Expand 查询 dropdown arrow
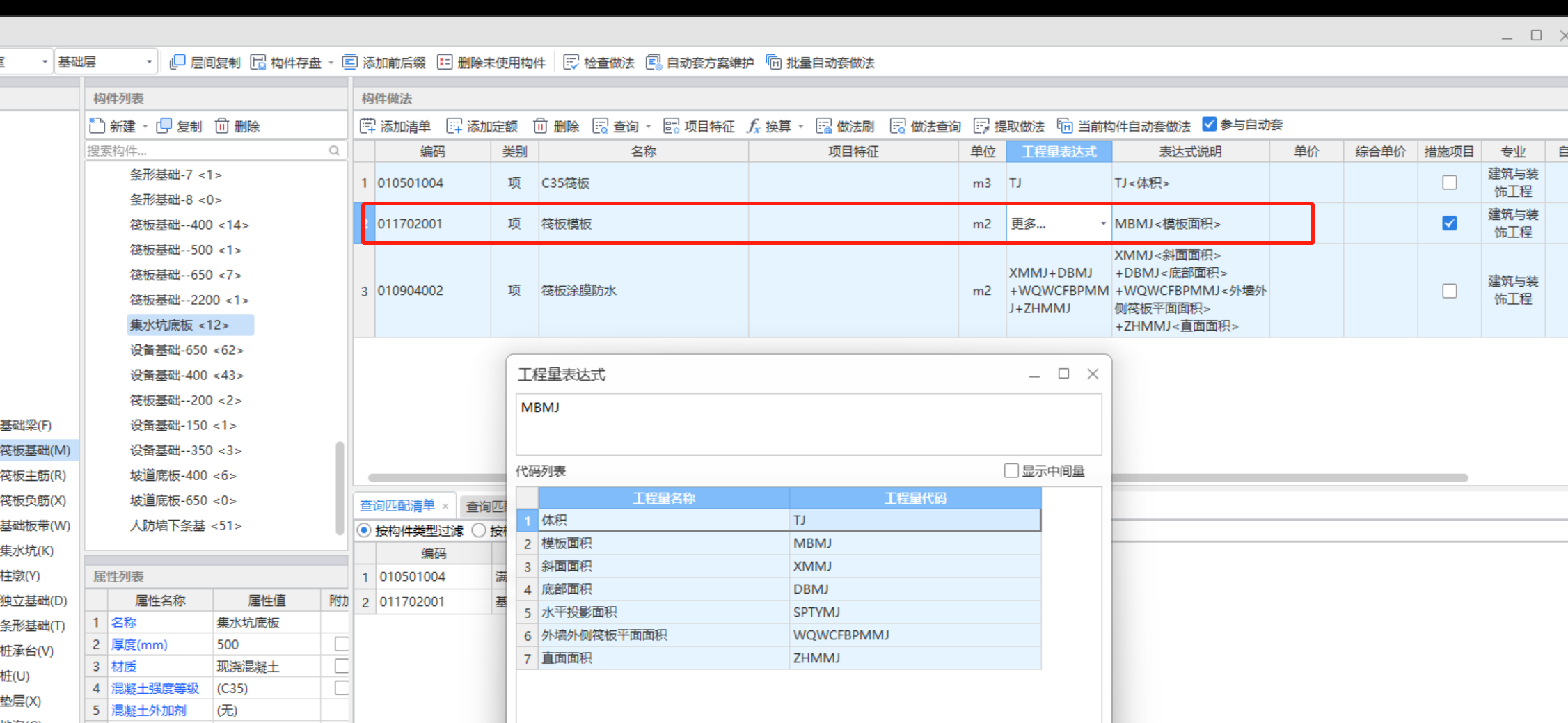1568x723 pixels. coord(648,127)
